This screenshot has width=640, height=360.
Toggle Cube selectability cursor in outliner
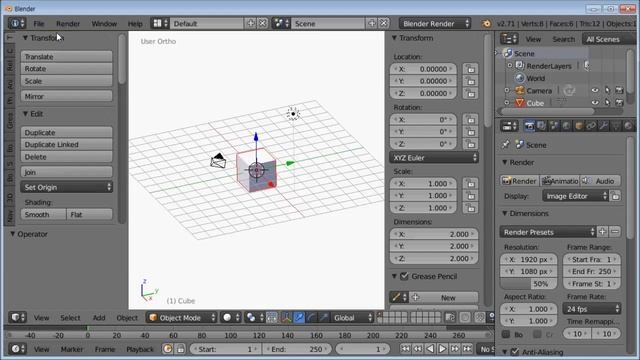click(x=607, y=103)
